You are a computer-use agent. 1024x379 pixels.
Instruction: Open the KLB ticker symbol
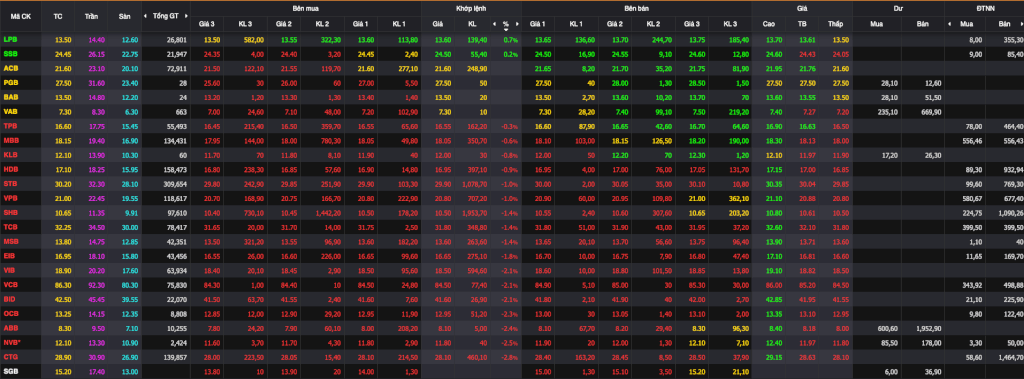pos(10,154)
